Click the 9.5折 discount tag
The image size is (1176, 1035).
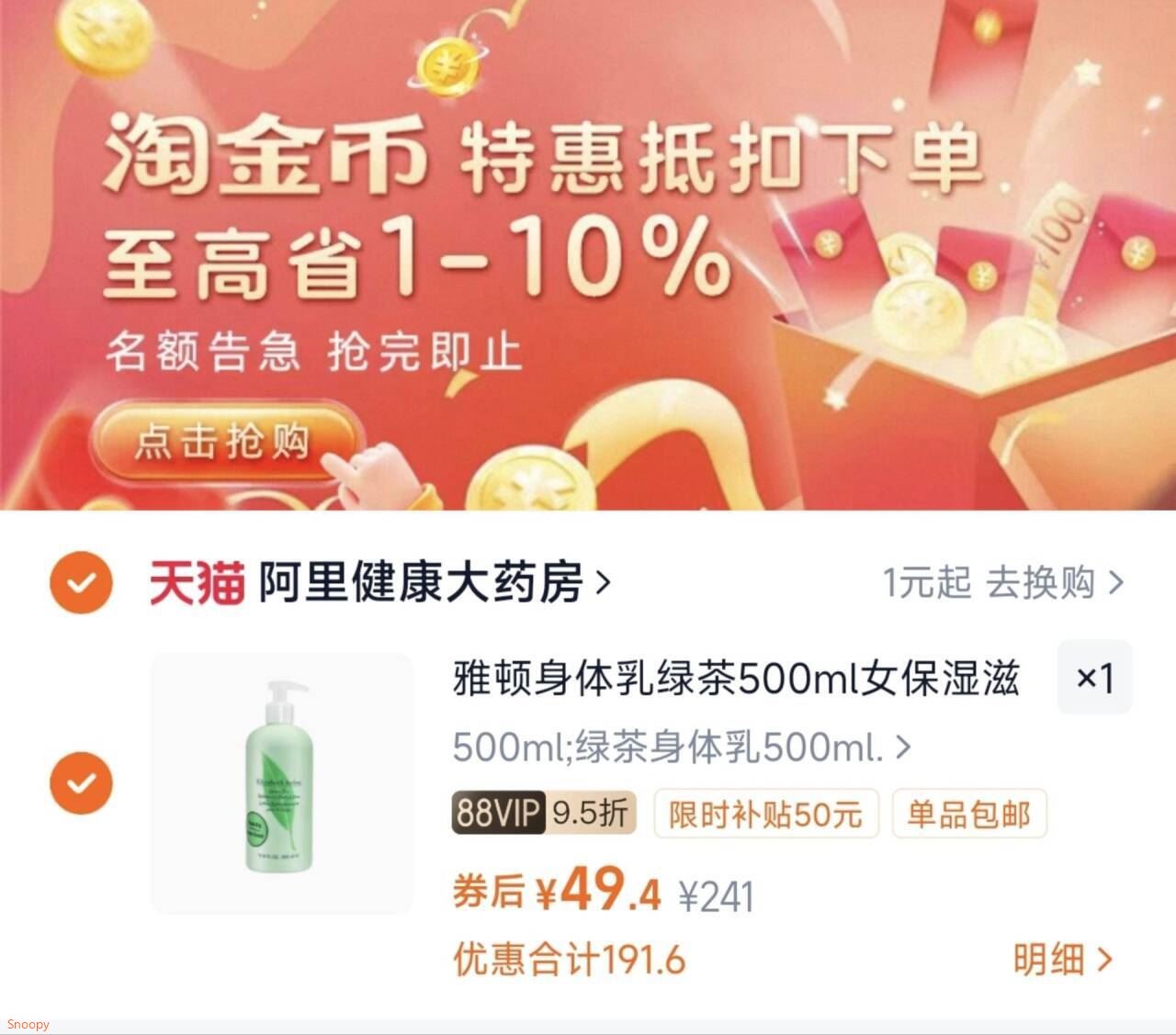(592, 812)
